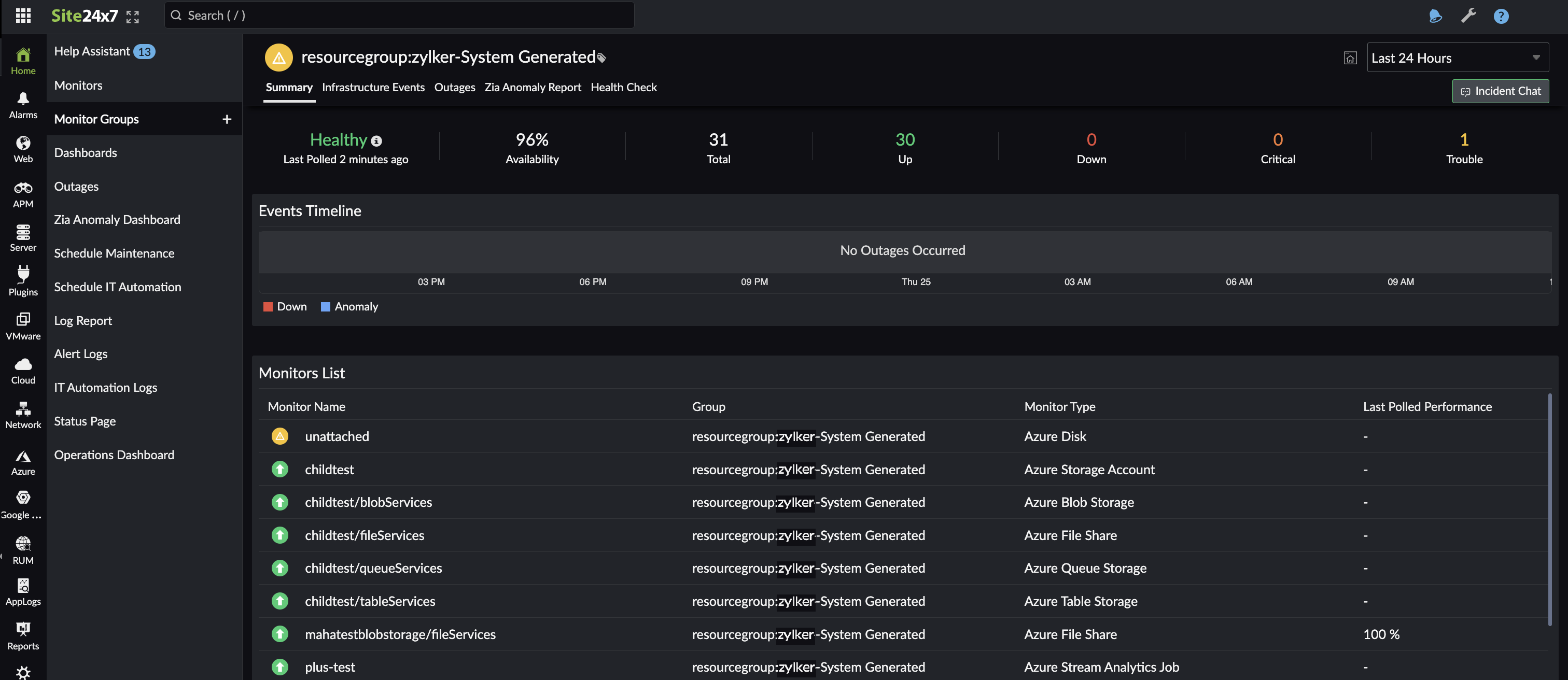
Task: Open the Last 24 Hours dropdown
Action: 1457,58
